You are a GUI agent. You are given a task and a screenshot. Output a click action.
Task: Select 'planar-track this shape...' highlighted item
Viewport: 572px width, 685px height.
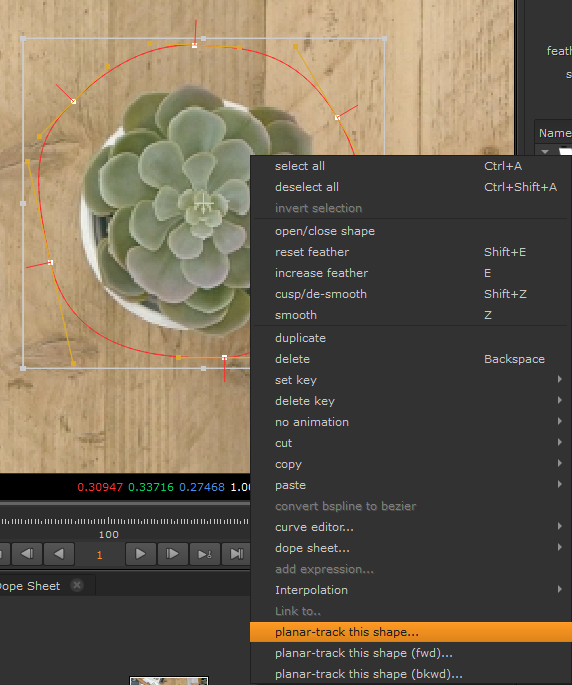click(411, 632)
